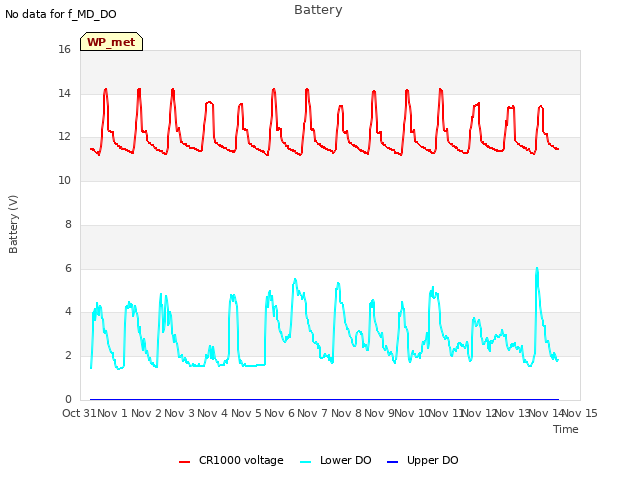
Task: Click the WP_met label tag
Action: click(111, 42)
